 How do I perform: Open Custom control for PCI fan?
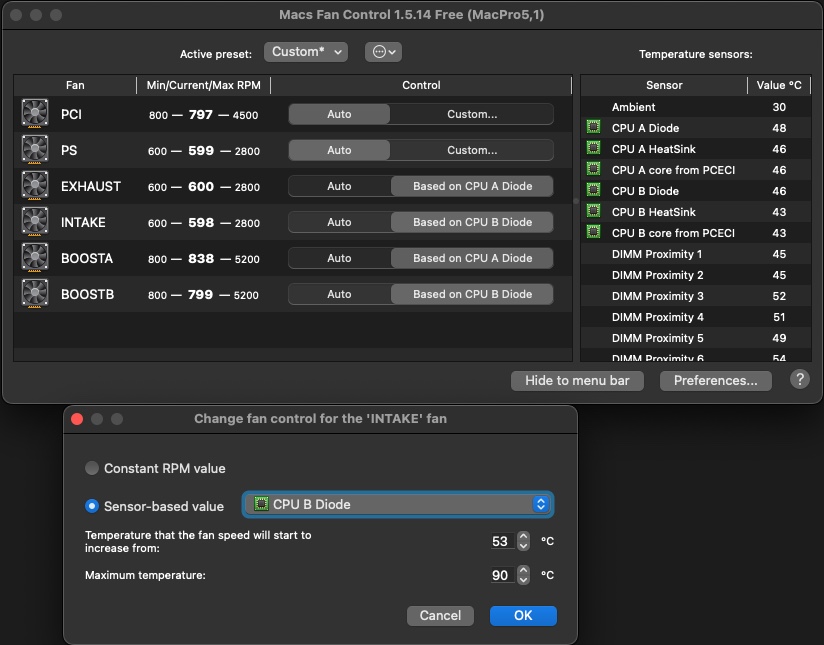(472, 114)
